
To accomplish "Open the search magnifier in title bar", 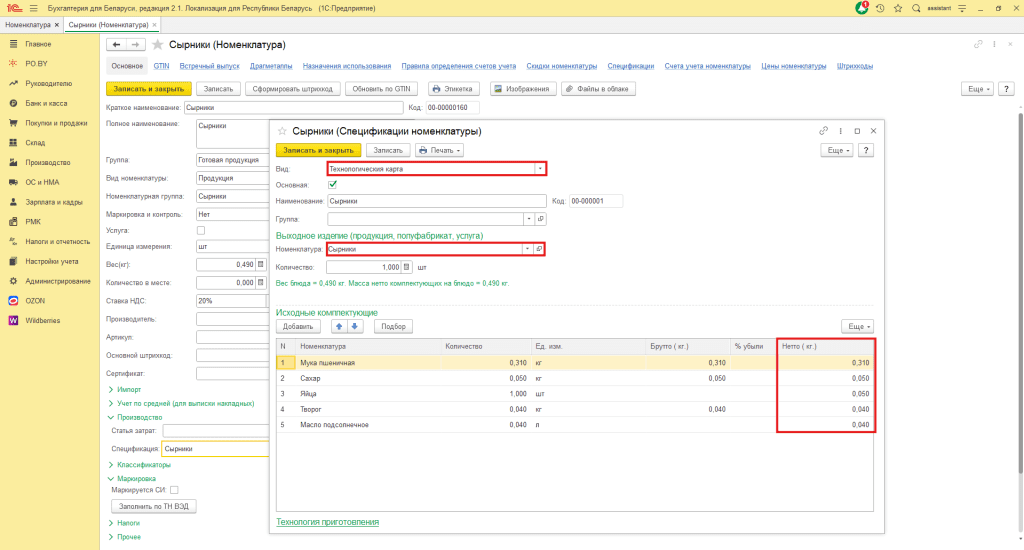I will tap(916, 8).
